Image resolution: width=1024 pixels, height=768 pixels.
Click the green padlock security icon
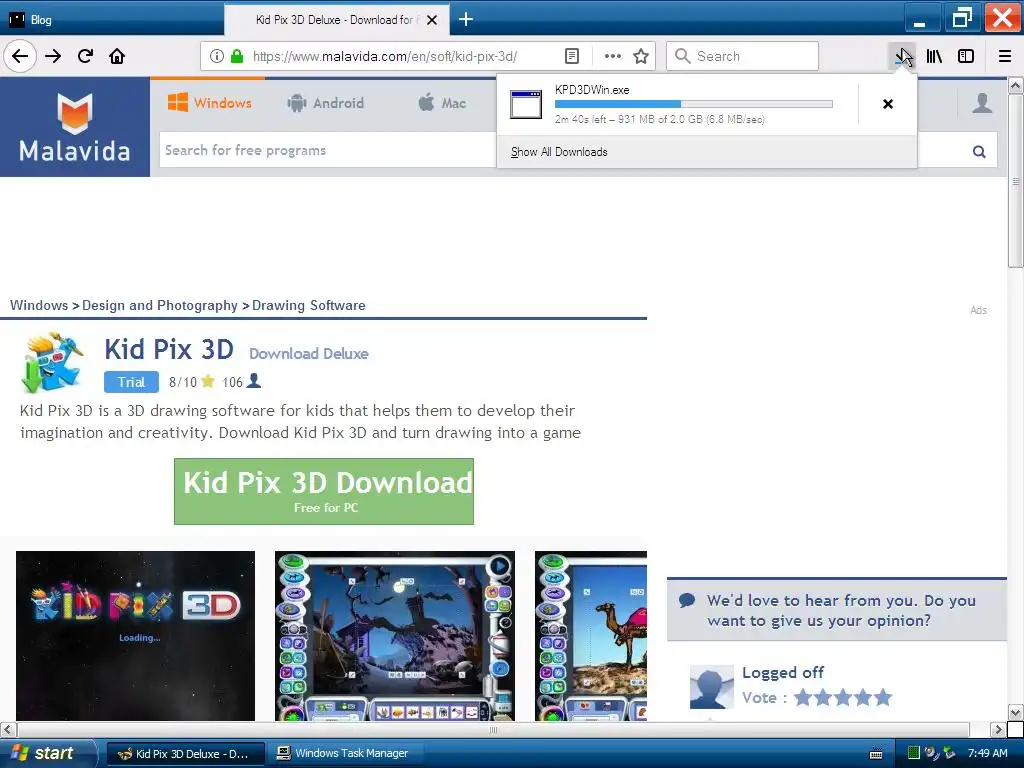(237, 56)
